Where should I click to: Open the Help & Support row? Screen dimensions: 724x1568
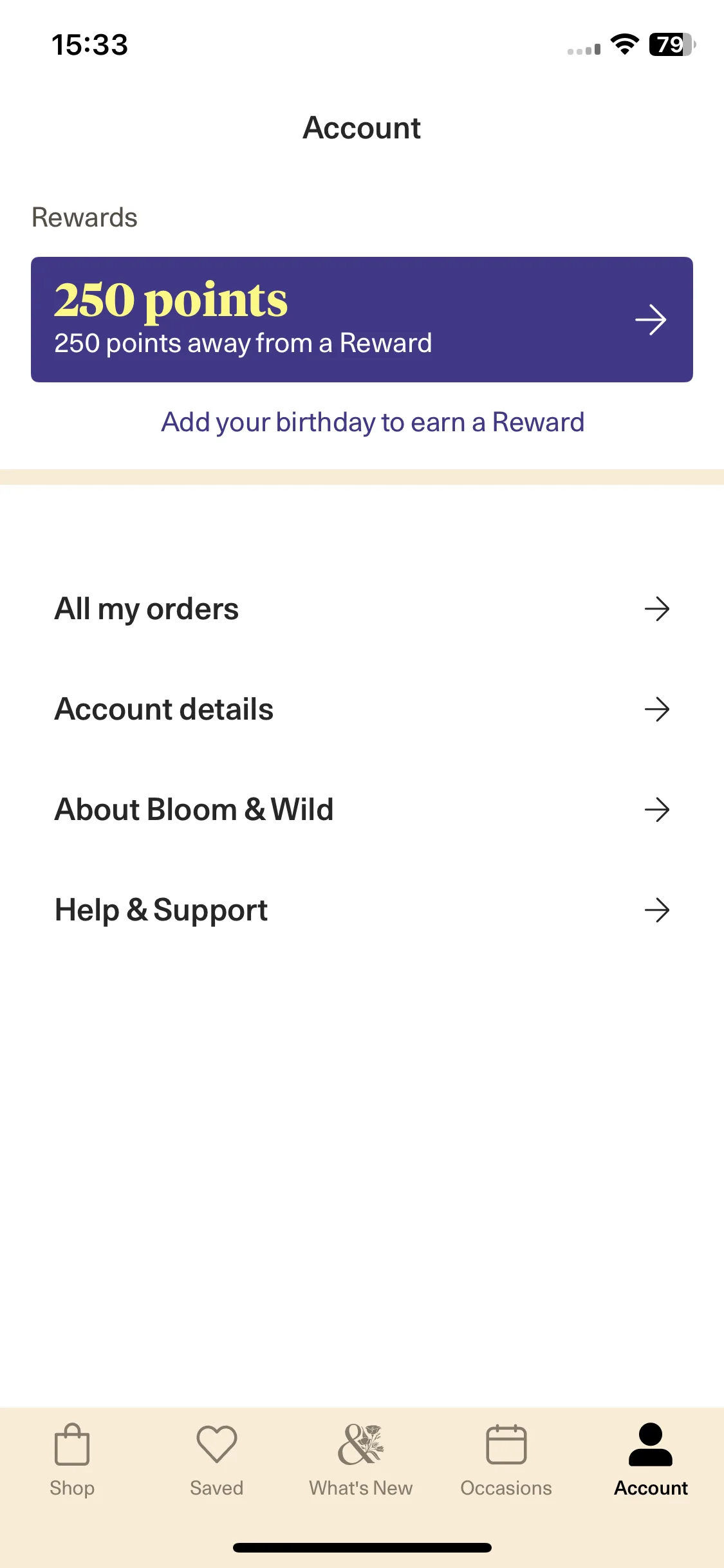tap(362, 910)
